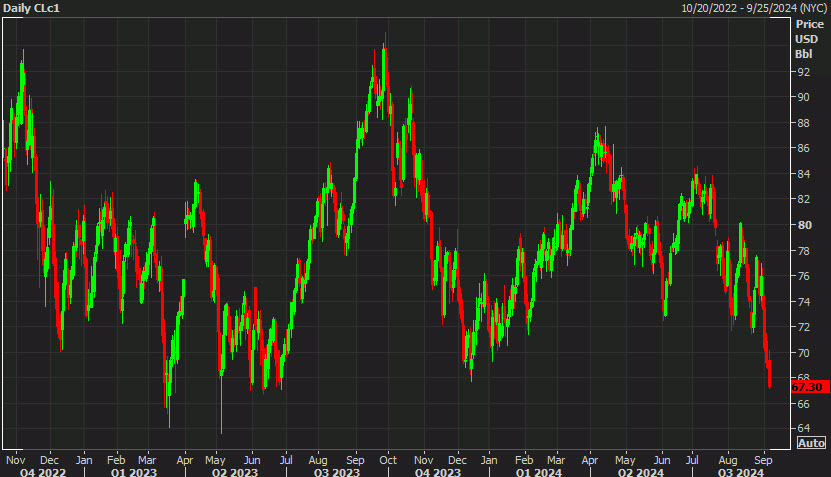Viewport: 831px width, 477px height.
Task: Click the Q2 2024 quarter label
Action: pyautogui.click(x=641, y=472)
